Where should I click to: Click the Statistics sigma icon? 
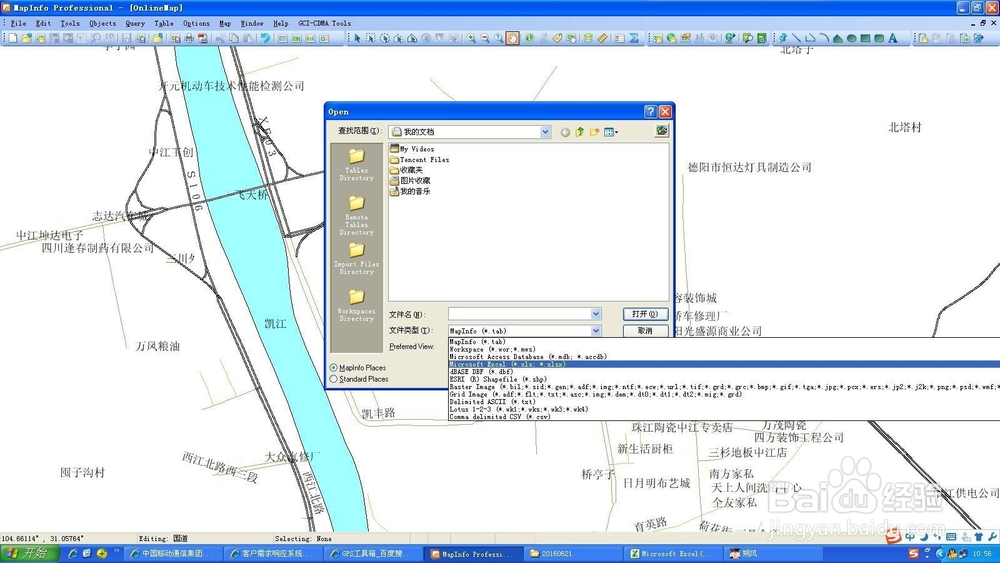point(633,38)
